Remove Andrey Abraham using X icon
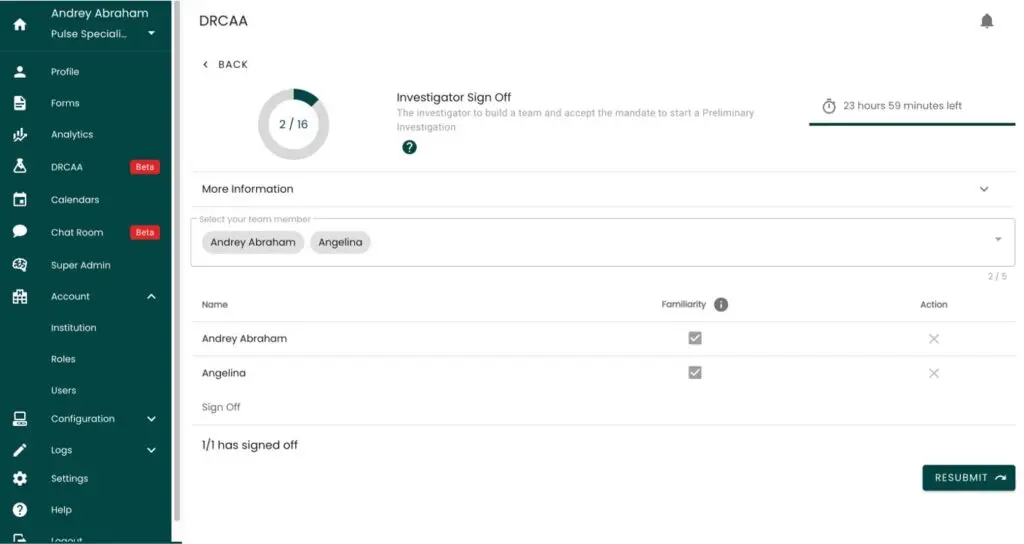The image size is (1024, 544). pyautogui.click(x=933, y=339)
